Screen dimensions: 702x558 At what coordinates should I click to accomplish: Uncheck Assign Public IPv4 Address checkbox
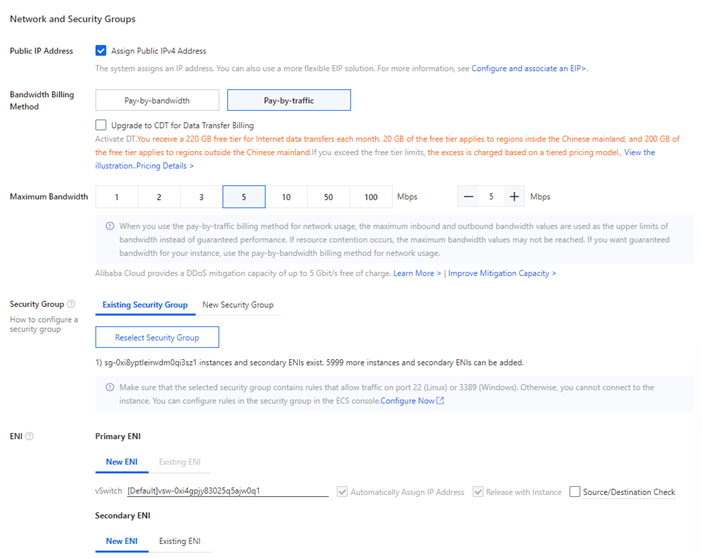pos(101,51)
